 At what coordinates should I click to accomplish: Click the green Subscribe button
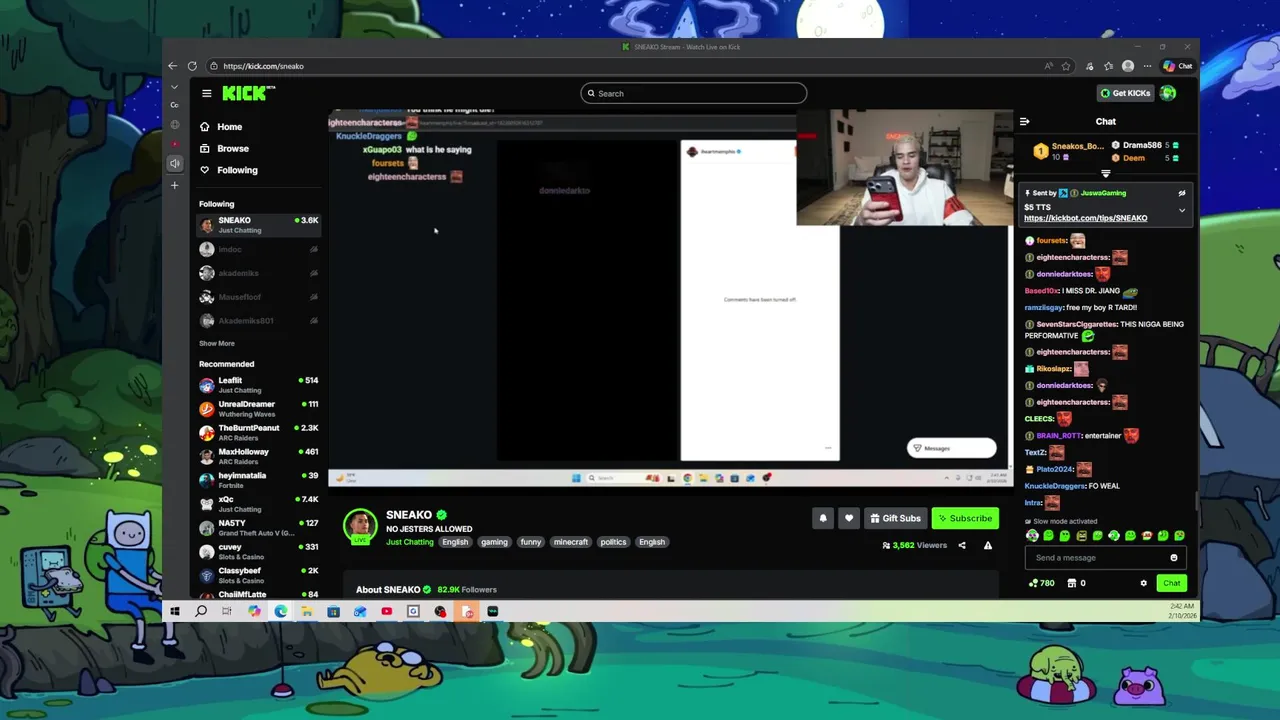(965, 518)
